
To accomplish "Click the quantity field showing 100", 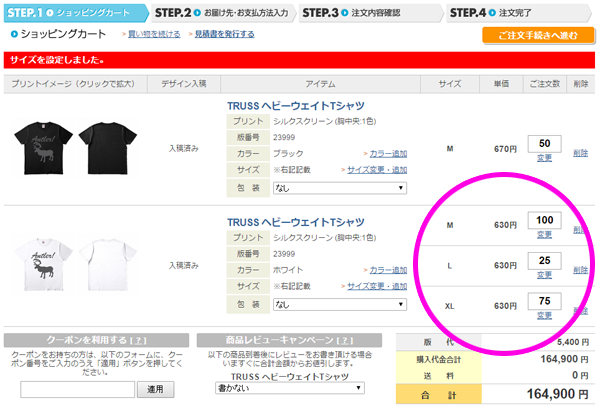I will [x=545, y=220].
